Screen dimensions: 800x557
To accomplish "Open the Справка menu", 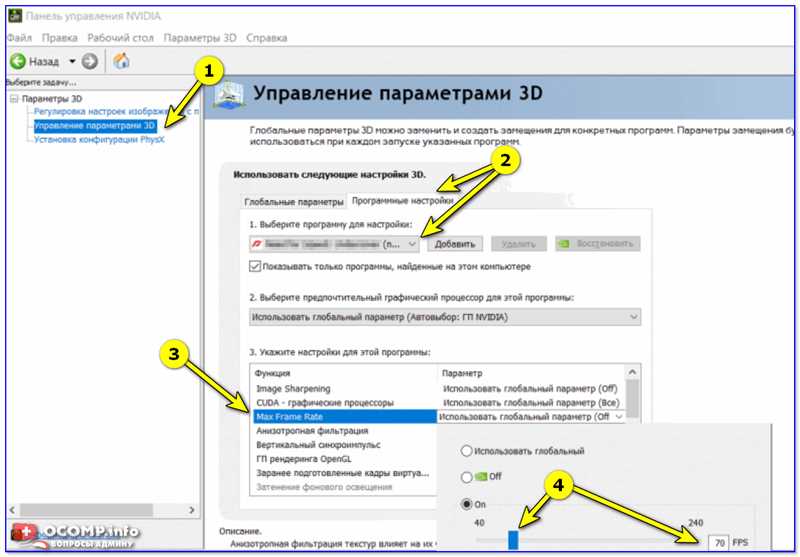I will 266,38.
